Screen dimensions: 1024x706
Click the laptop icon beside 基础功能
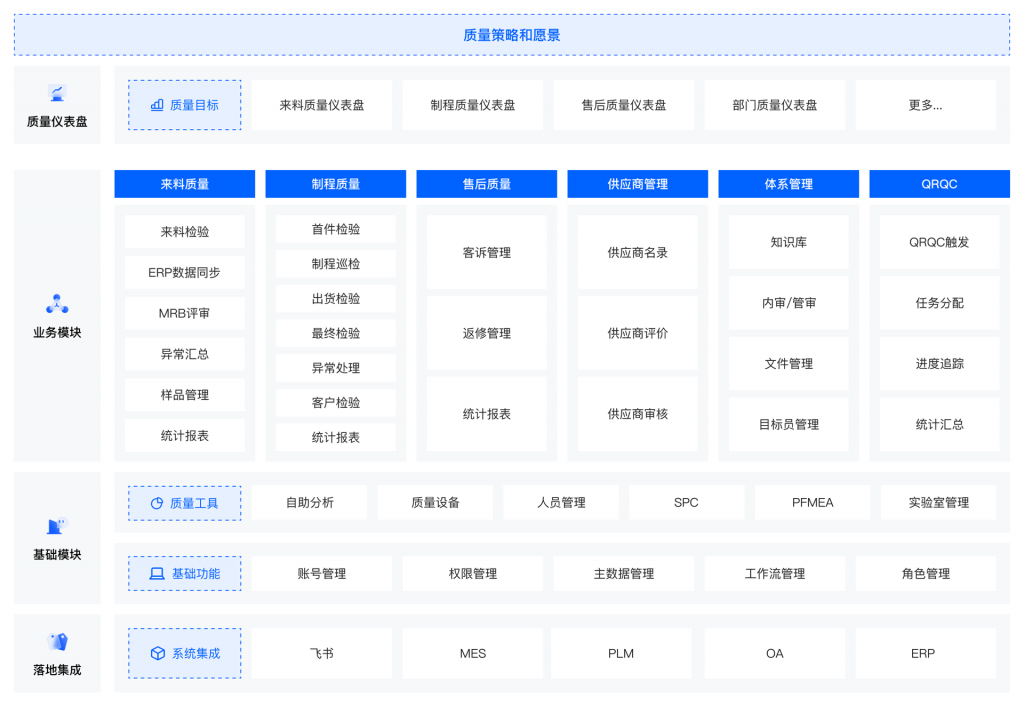click(x=157, y=574)
